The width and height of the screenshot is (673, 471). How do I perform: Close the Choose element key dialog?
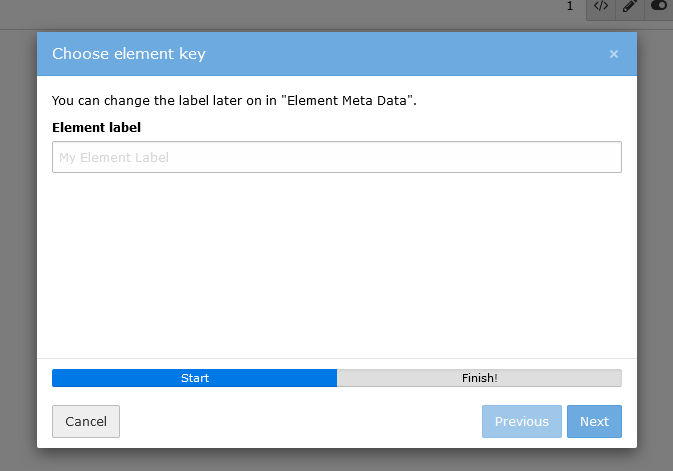pos(614,54)
